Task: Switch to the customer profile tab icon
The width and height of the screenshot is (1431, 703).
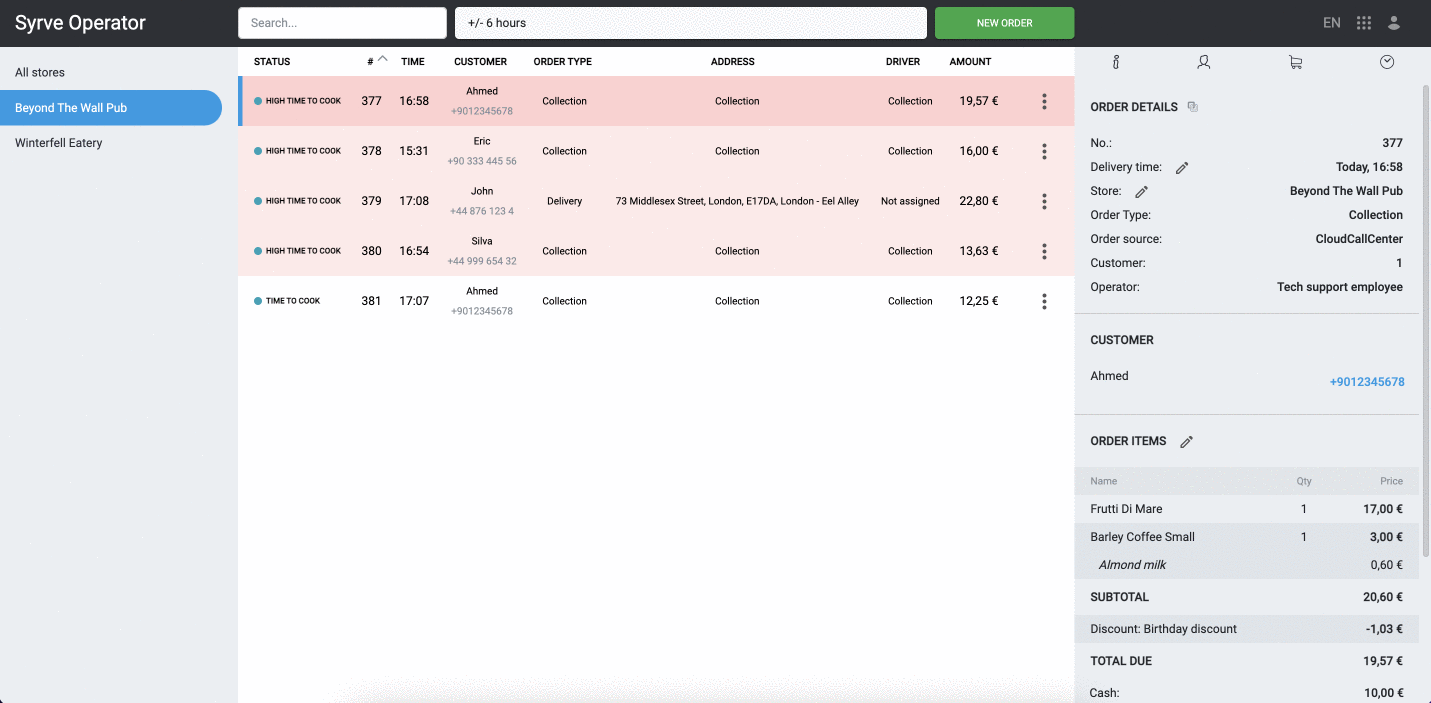Action: [x=1204, y=62]
